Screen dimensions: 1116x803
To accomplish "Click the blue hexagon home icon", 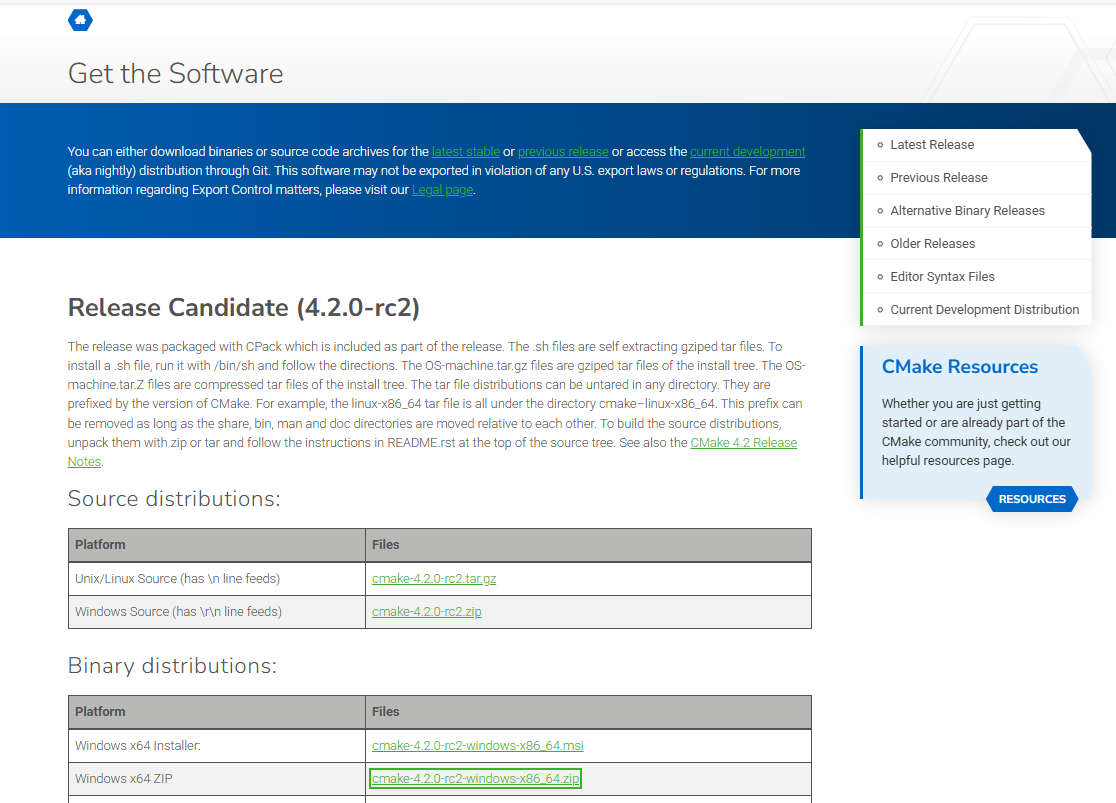I will click(x=80, y=20).
